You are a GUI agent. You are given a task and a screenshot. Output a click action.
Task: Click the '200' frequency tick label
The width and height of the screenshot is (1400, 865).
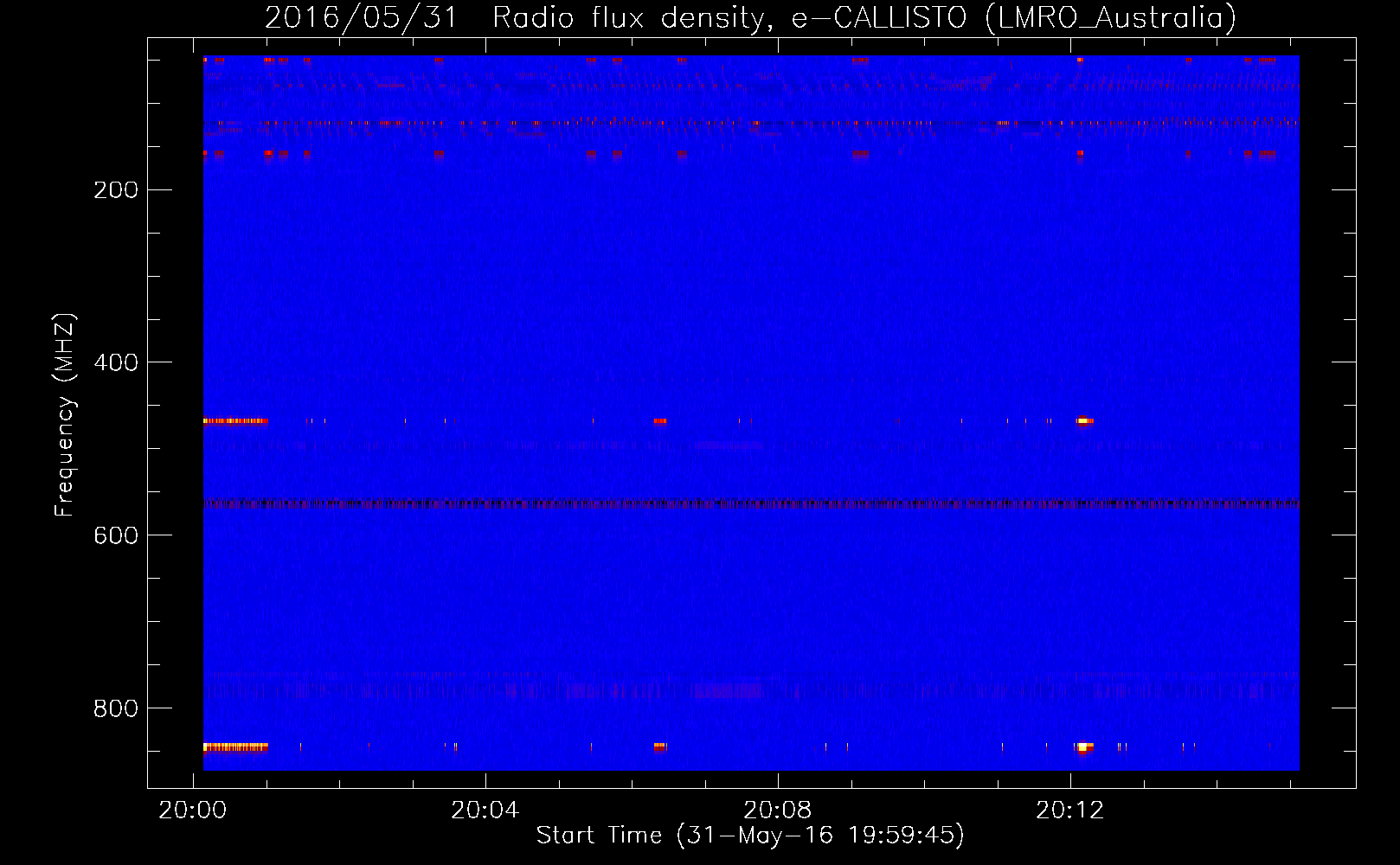coord(116,190)
